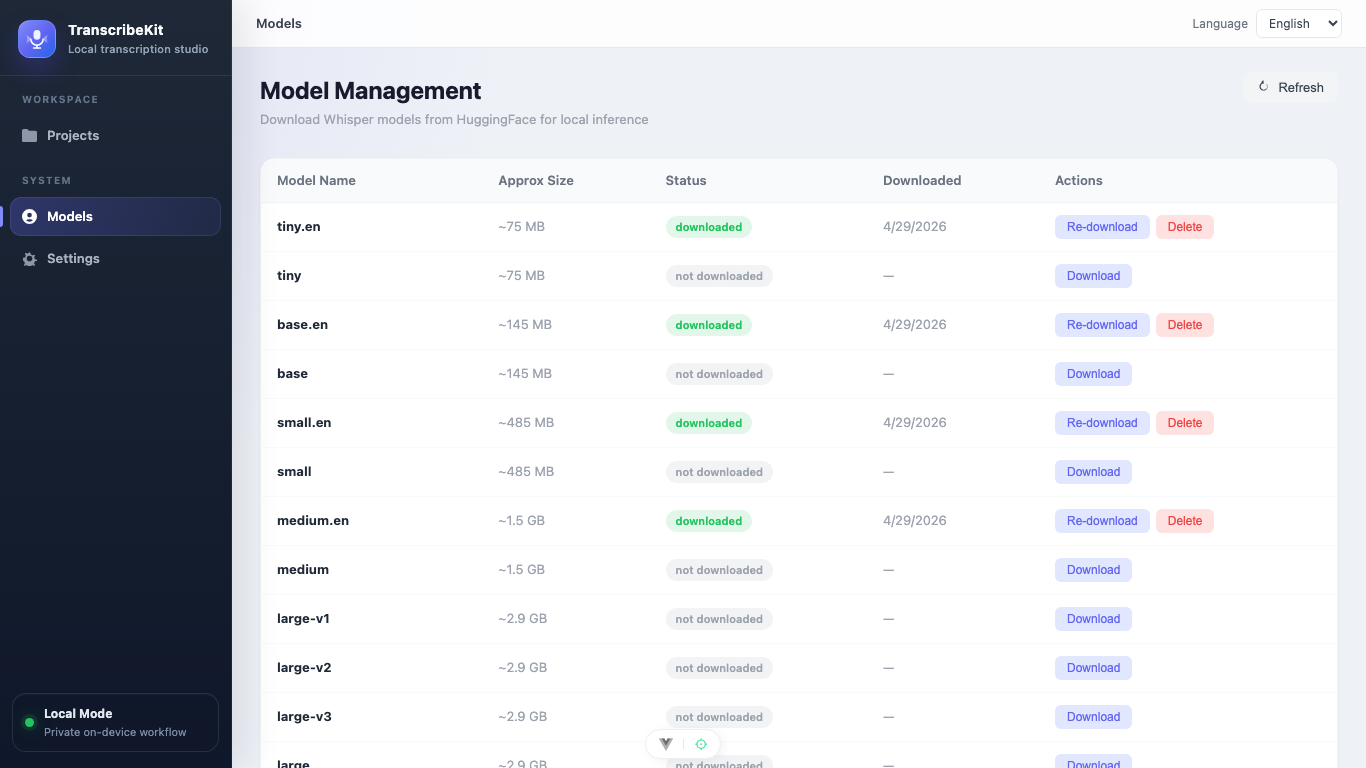Image resolution: width=1366 pixels, height=768 pixels.
Task: Click the downloaded badge for small.en
Action: tap(709, 423)
